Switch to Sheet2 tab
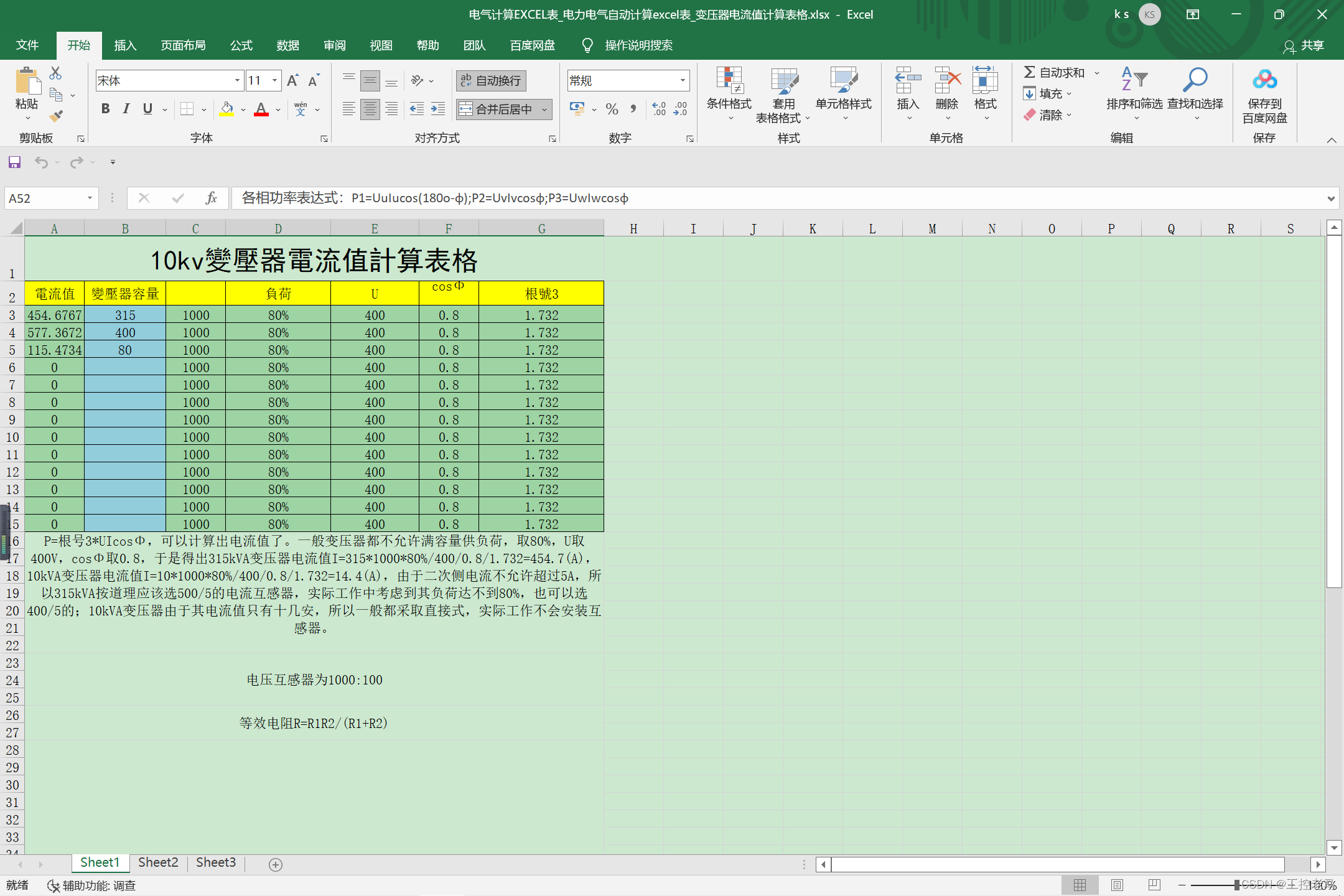Screen dimensions: 1344x896 click(158, 862)
